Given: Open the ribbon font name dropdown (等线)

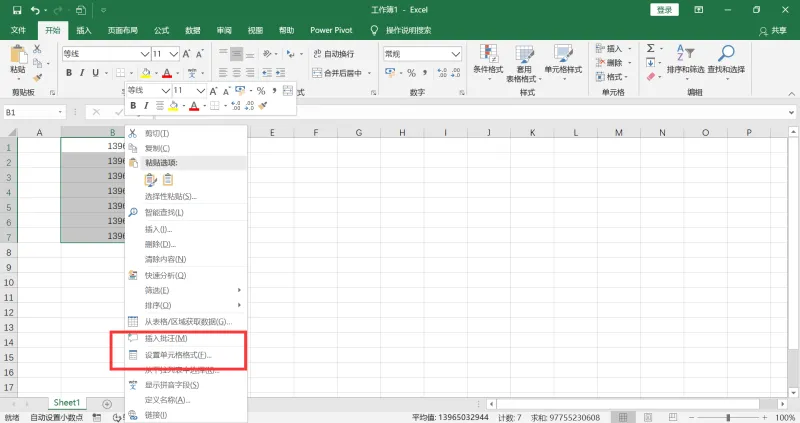Looking at the screenshot, I should pyautogui.click(x=145, y=54).
